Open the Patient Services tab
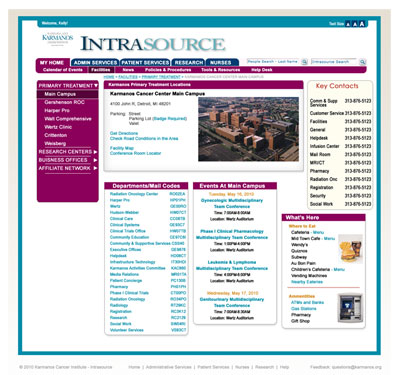Viewport: 400px width, 375px height. [x=145, y=62]
